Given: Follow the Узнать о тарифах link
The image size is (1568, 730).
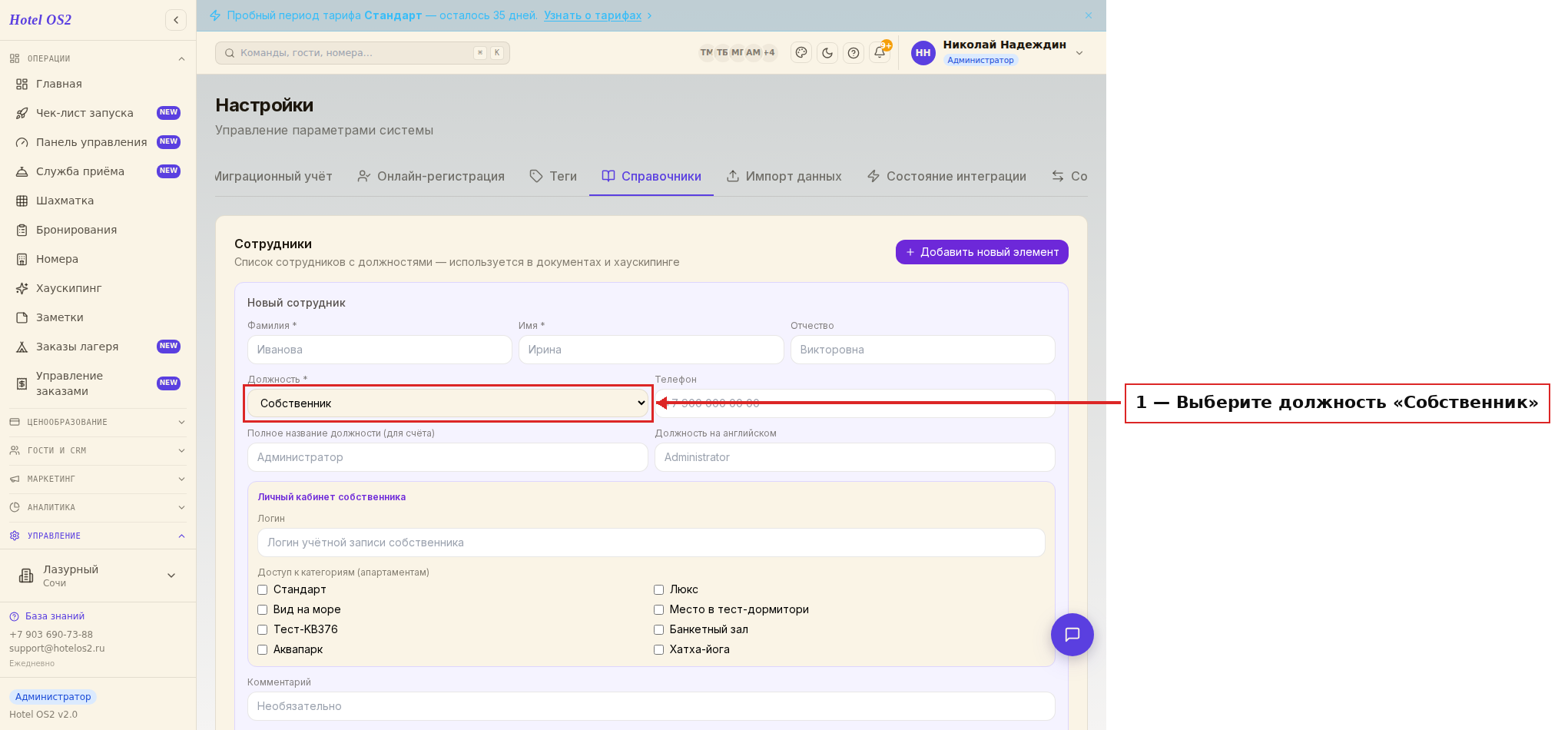Looking at the screenshot, I should pos(592,15).
